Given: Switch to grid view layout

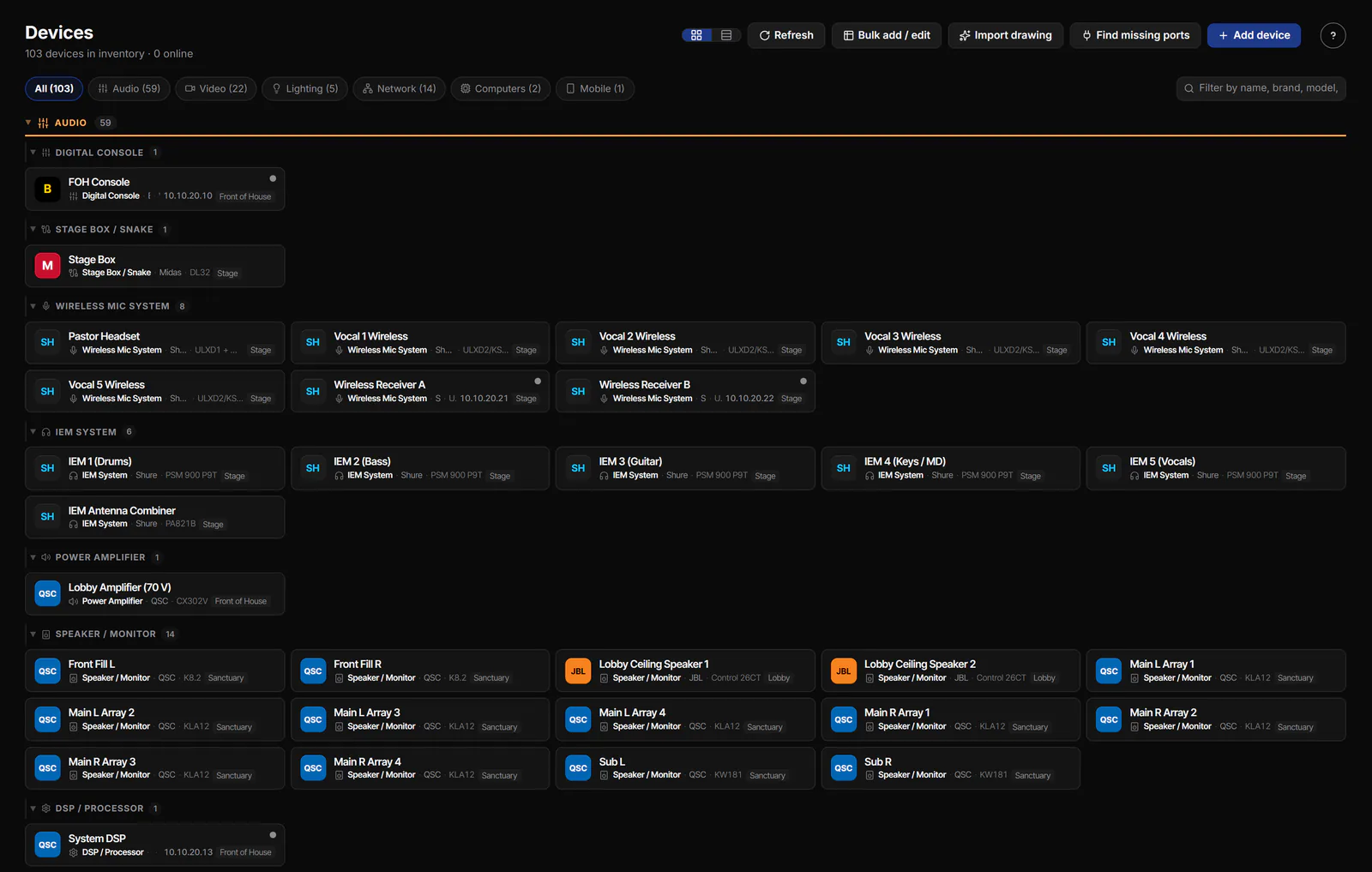Looking at the screenshot, I should point(696,35).
